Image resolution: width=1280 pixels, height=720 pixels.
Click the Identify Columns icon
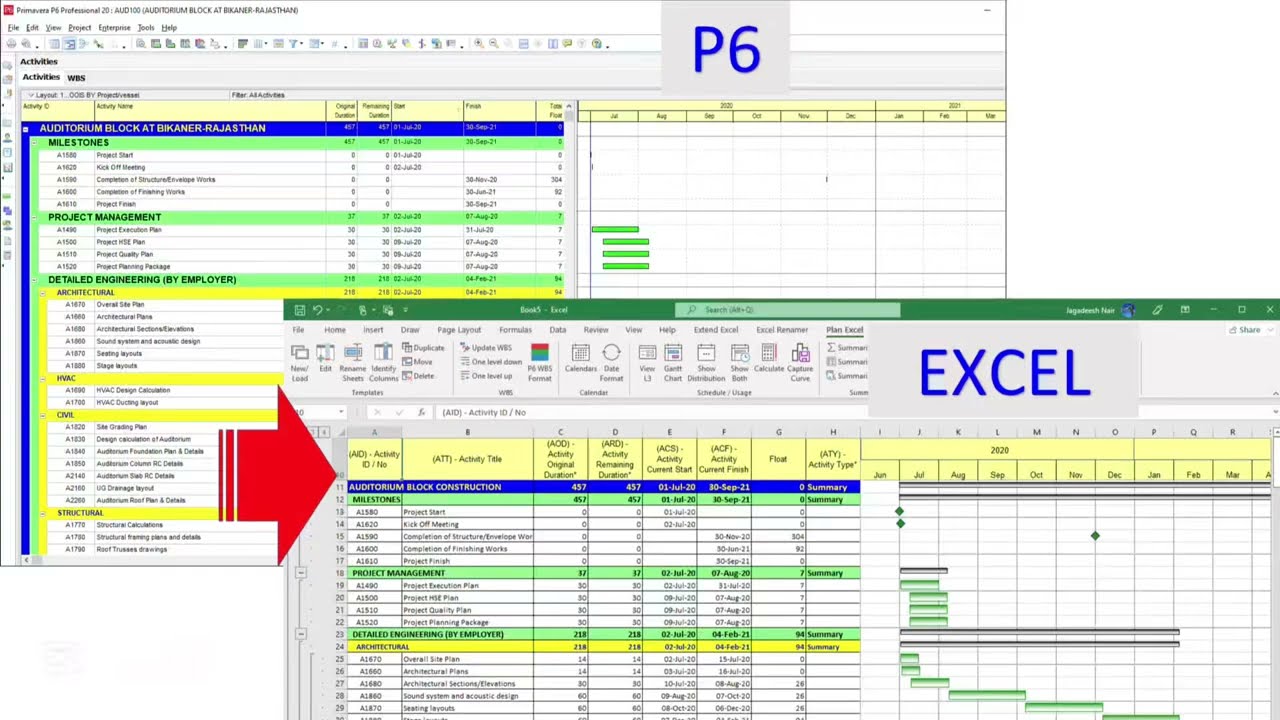[x=384, y=362]
